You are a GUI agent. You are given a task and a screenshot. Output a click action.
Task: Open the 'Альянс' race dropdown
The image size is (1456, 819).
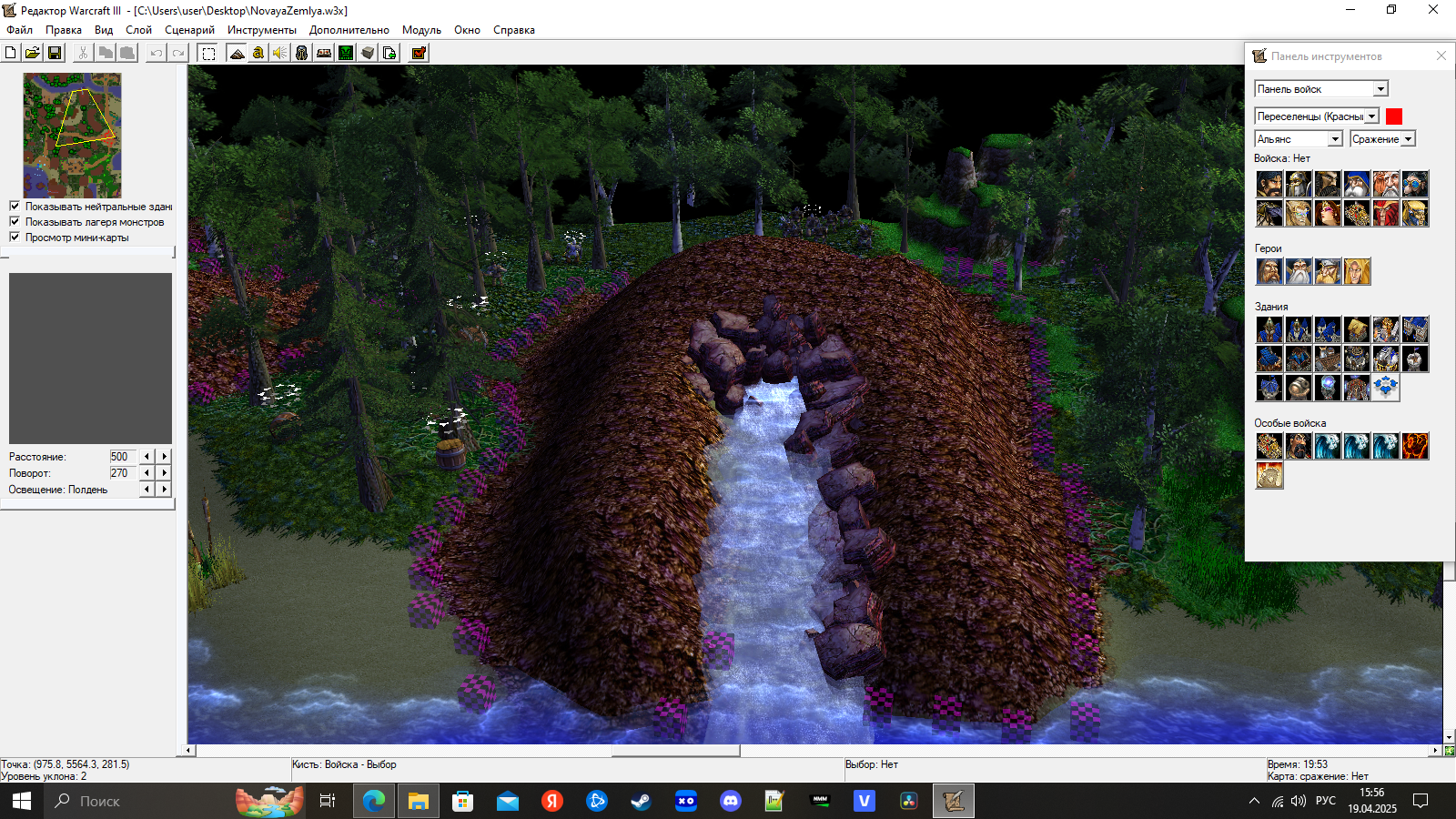click(1335, 139)
